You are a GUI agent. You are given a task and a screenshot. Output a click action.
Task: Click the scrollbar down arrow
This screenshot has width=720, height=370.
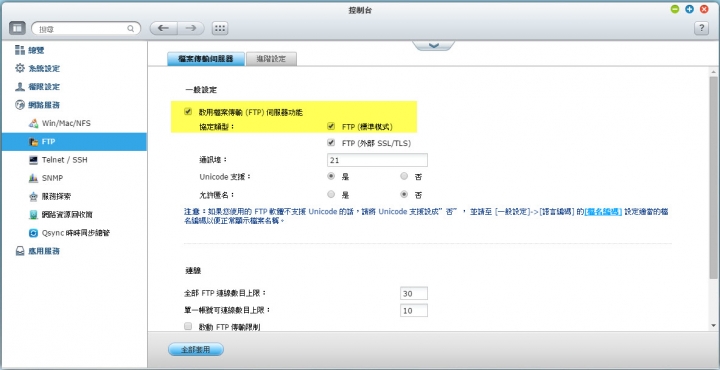pyautogui.click(x=713, y=325)
